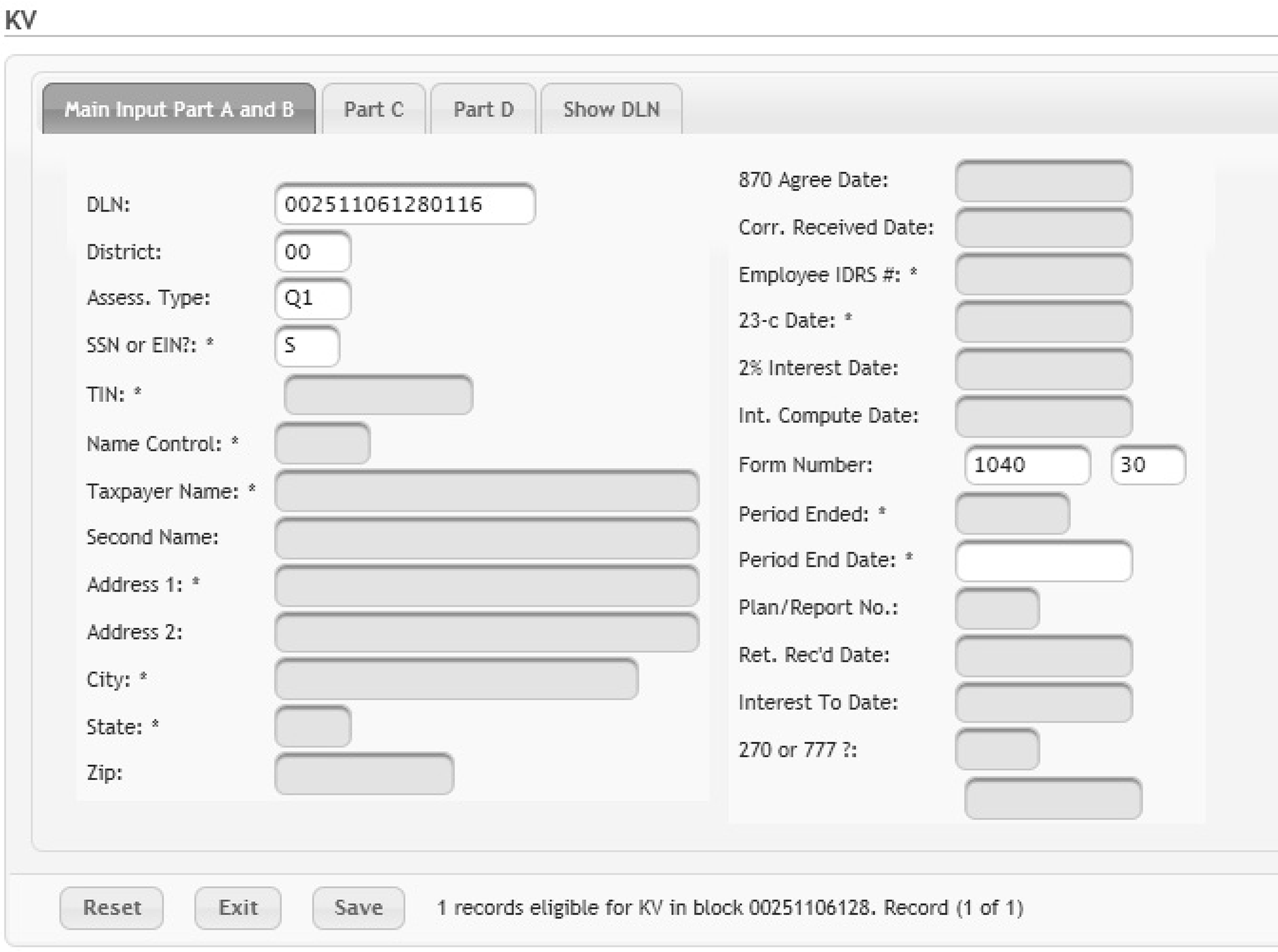The image size is (1278, 952).
Task: Focus the Employee IDRS # field
Action: point(1043,275)
